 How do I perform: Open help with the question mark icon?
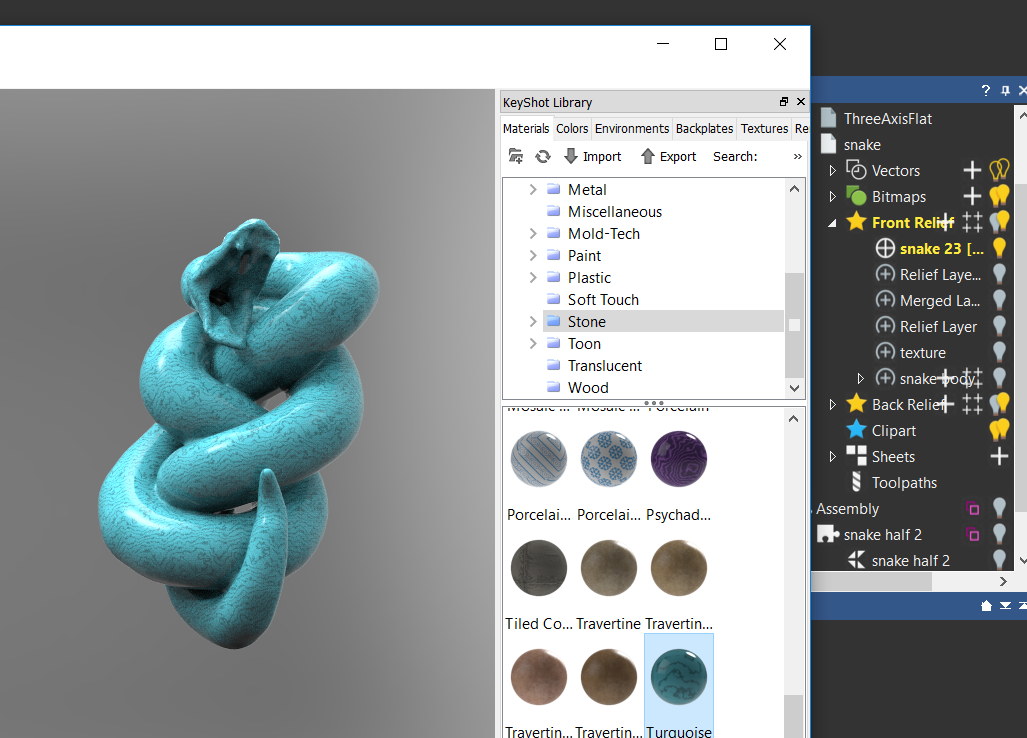tap(986, 90)
